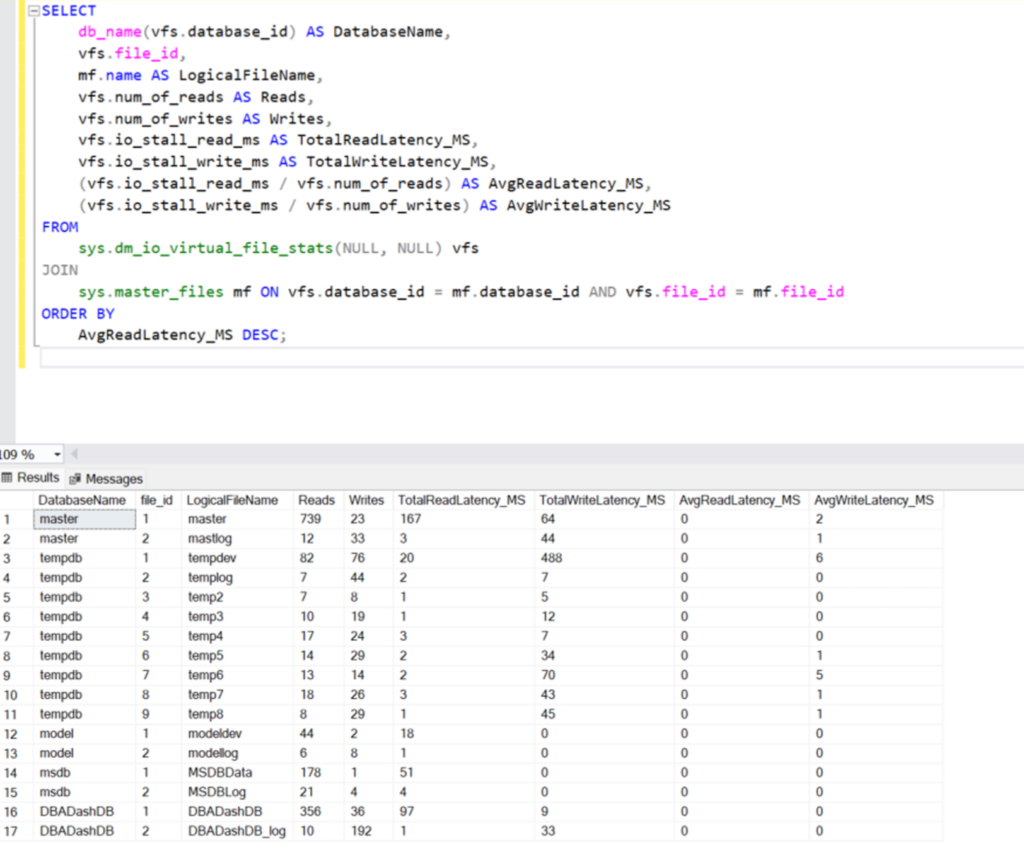Open the 109 % zoom dropdown
Image resolution: width=1024 pixels, height=857 pixels.
click(x=56, y=454)
